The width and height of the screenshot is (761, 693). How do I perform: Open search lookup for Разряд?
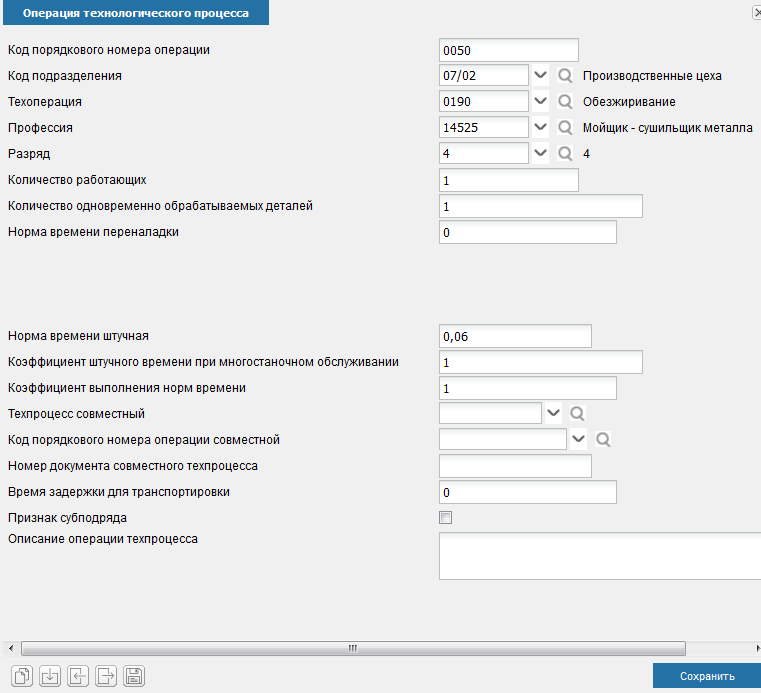click(x=565, y=153)
